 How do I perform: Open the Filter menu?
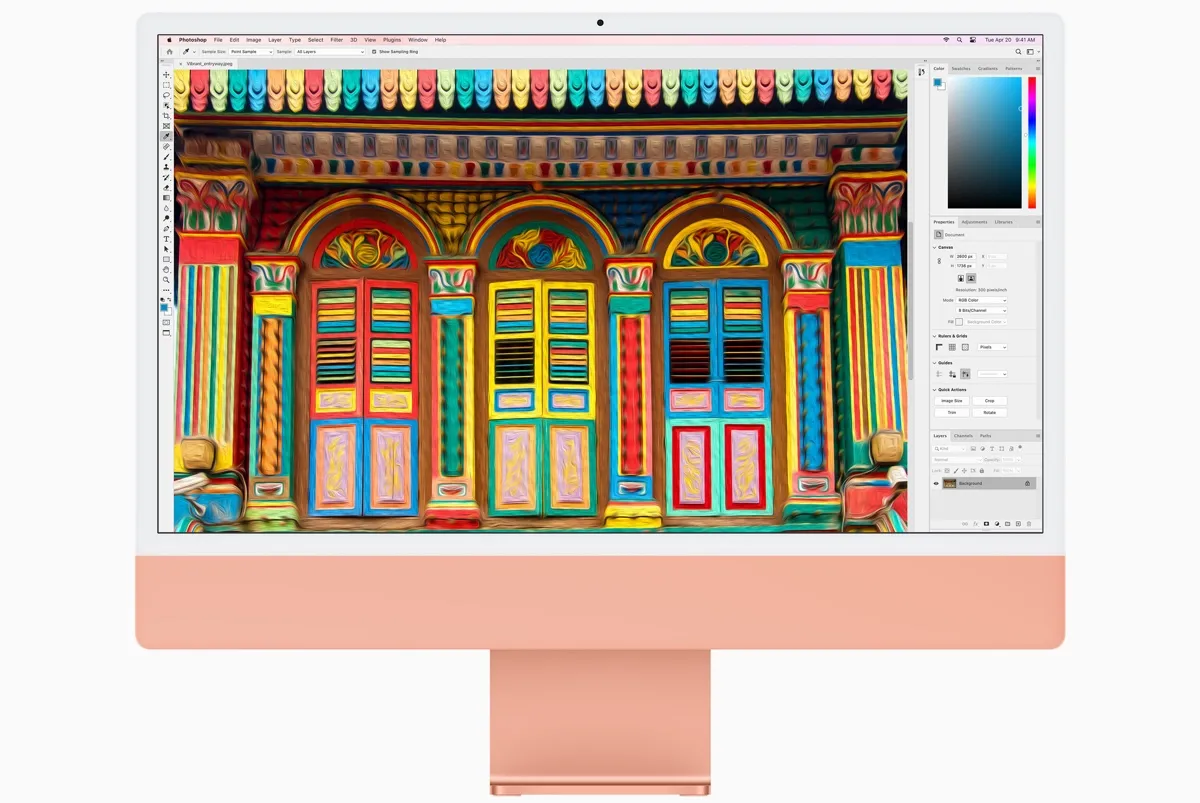(x=336, y=40)
